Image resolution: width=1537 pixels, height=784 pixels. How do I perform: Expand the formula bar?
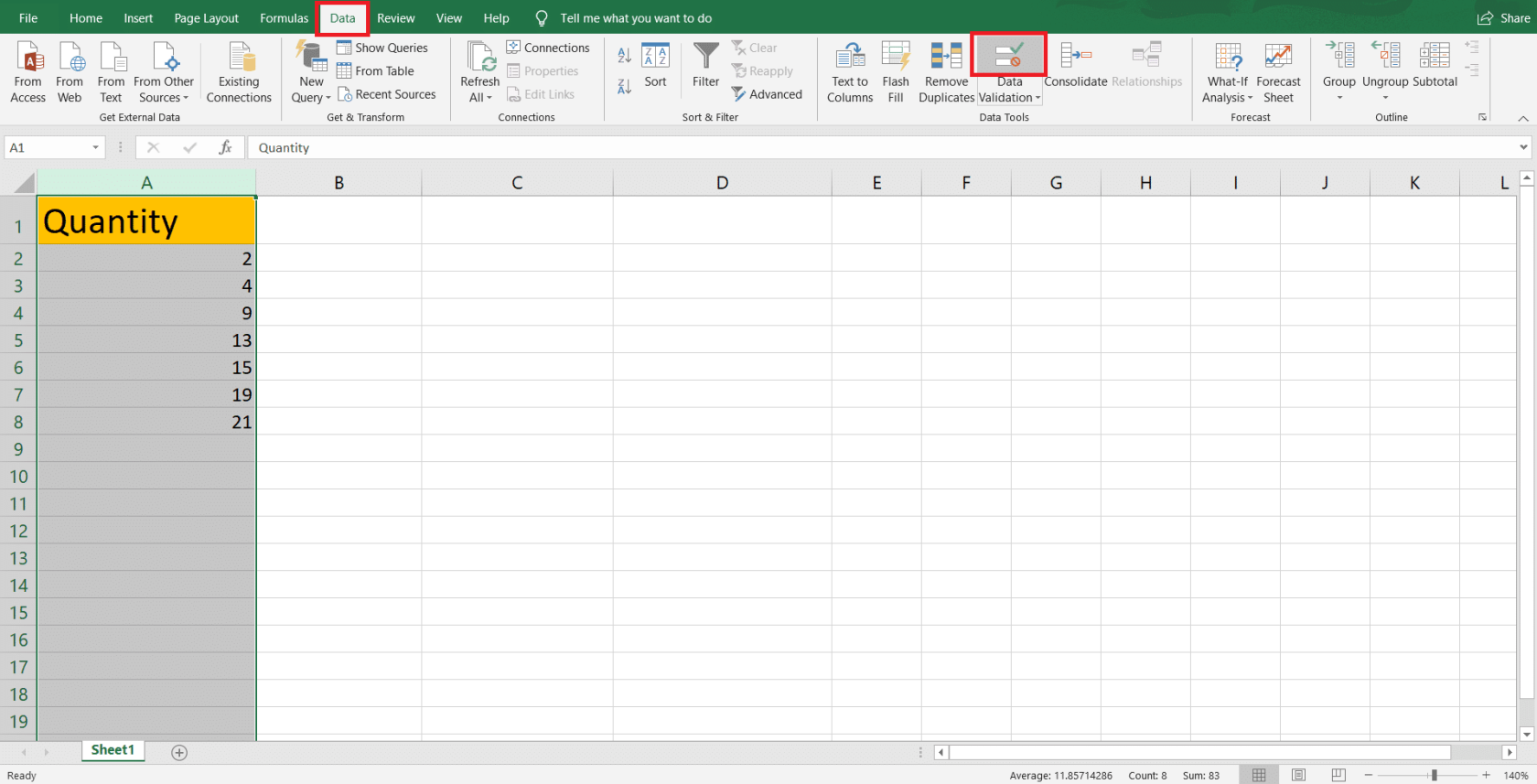pos(1523,147)
